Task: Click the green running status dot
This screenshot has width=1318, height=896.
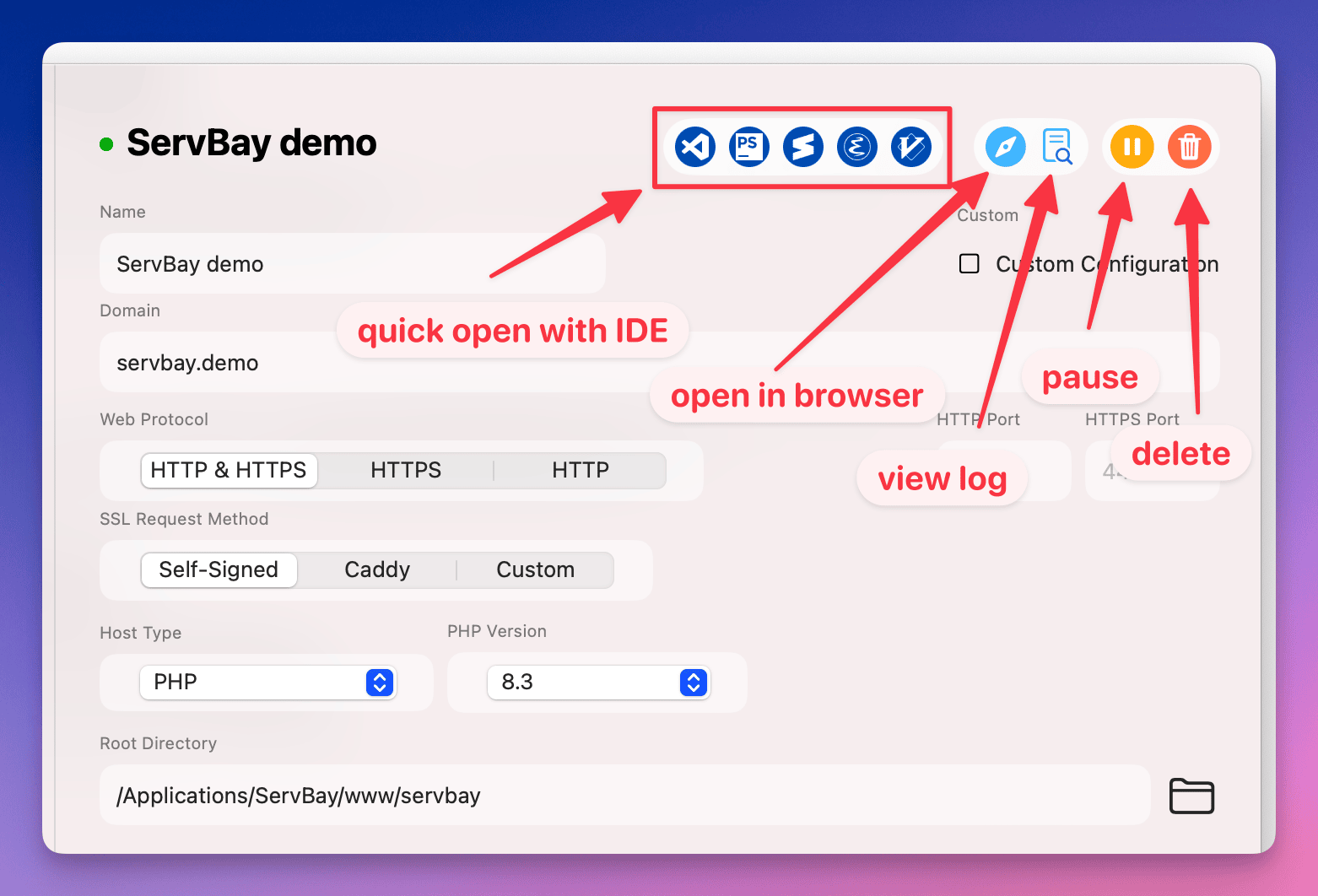Action: pos(106,144)
